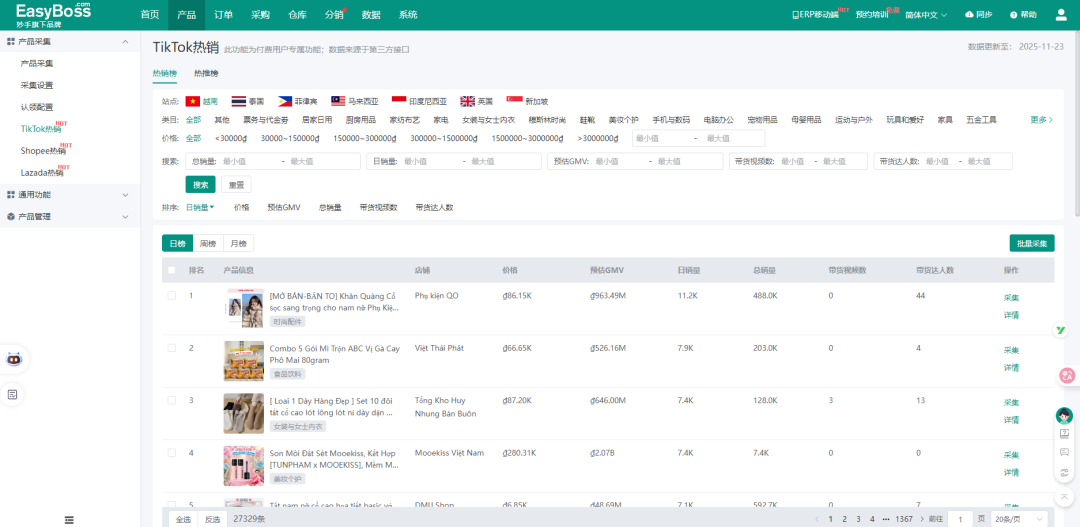1080x527 pixels.
Task: Expand 更多 categories link
Action: click(1041, 120)
